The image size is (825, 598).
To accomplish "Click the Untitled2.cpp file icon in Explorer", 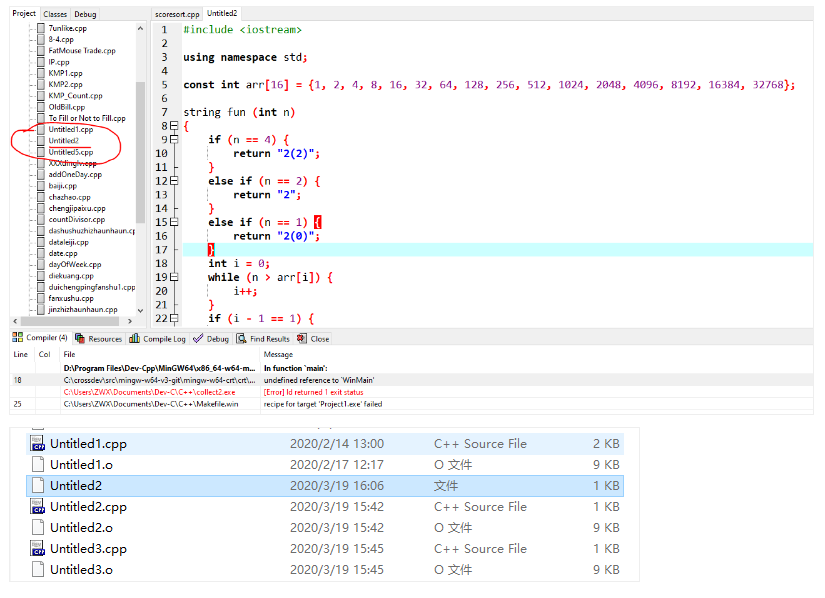I will point(37,506).
